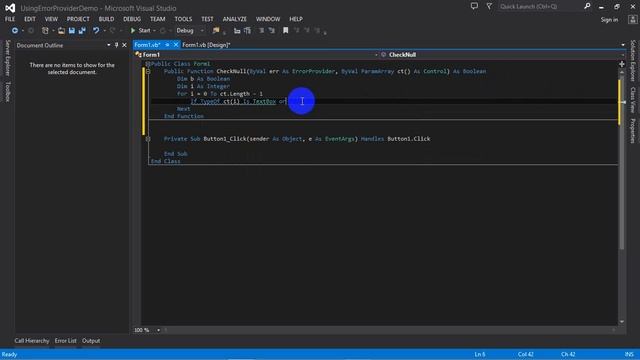Click the account avatar icon

632,20
